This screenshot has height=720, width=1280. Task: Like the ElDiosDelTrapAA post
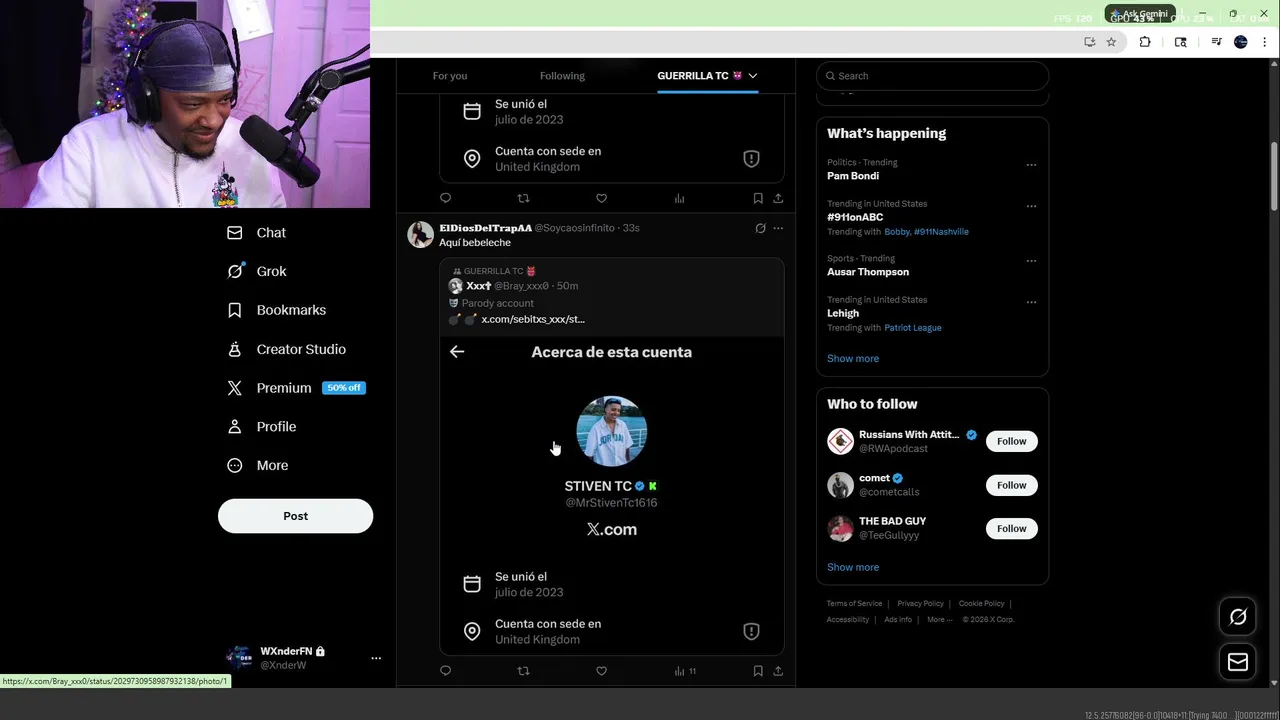[601, 671]
